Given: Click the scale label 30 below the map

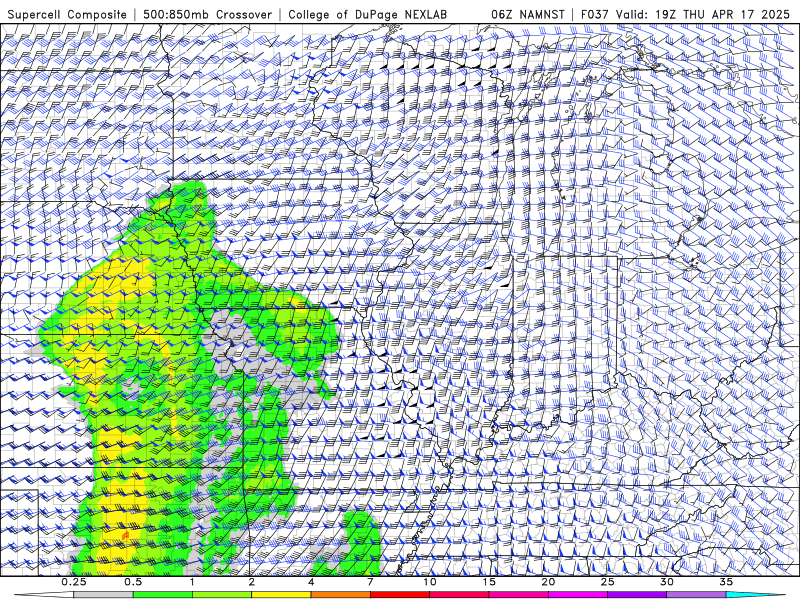Looking at the screenshot, I should point(666,582).
